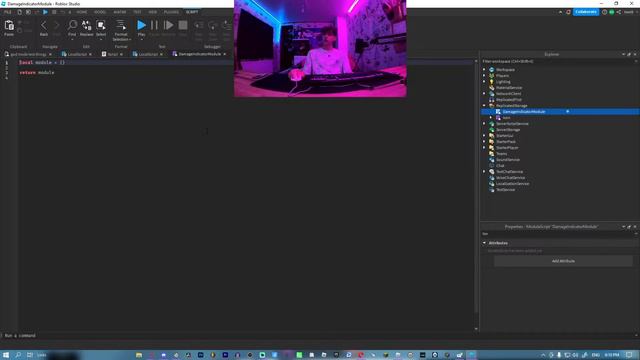Select Players in Explorer
The image size is (640, 360).
502,76
